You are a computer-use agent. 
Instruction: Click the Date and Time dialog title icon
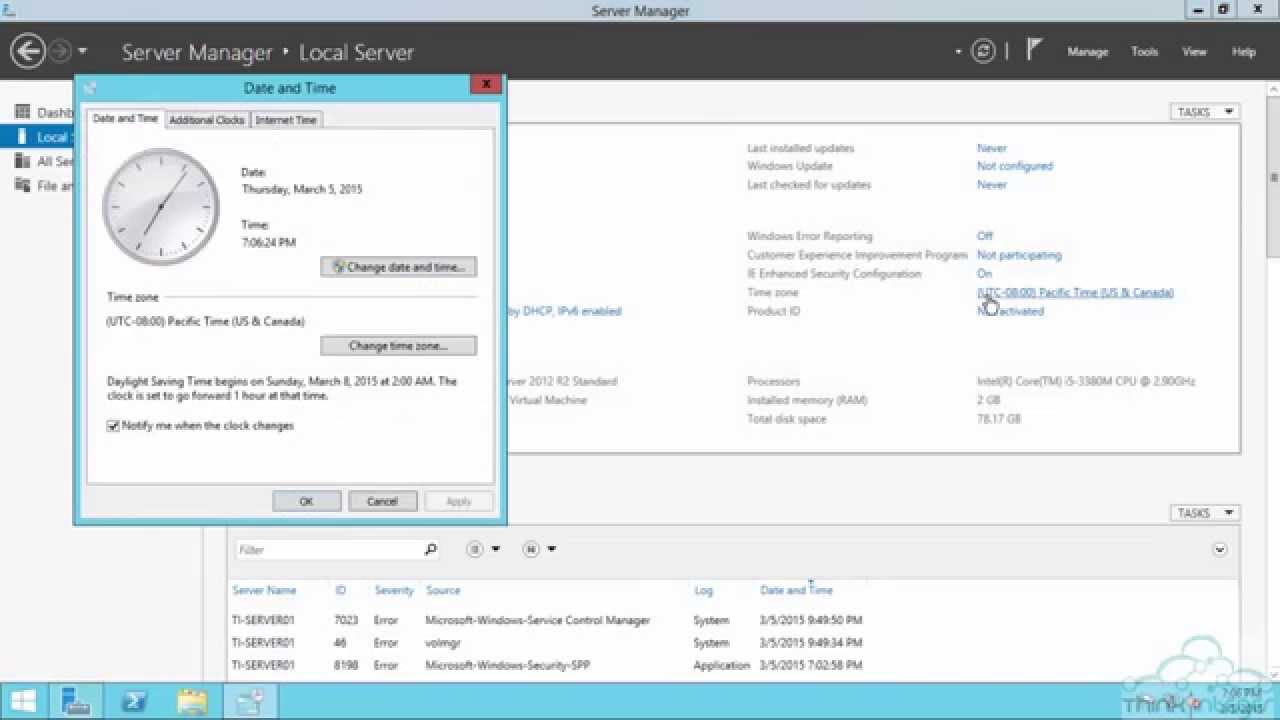(90, 87)
